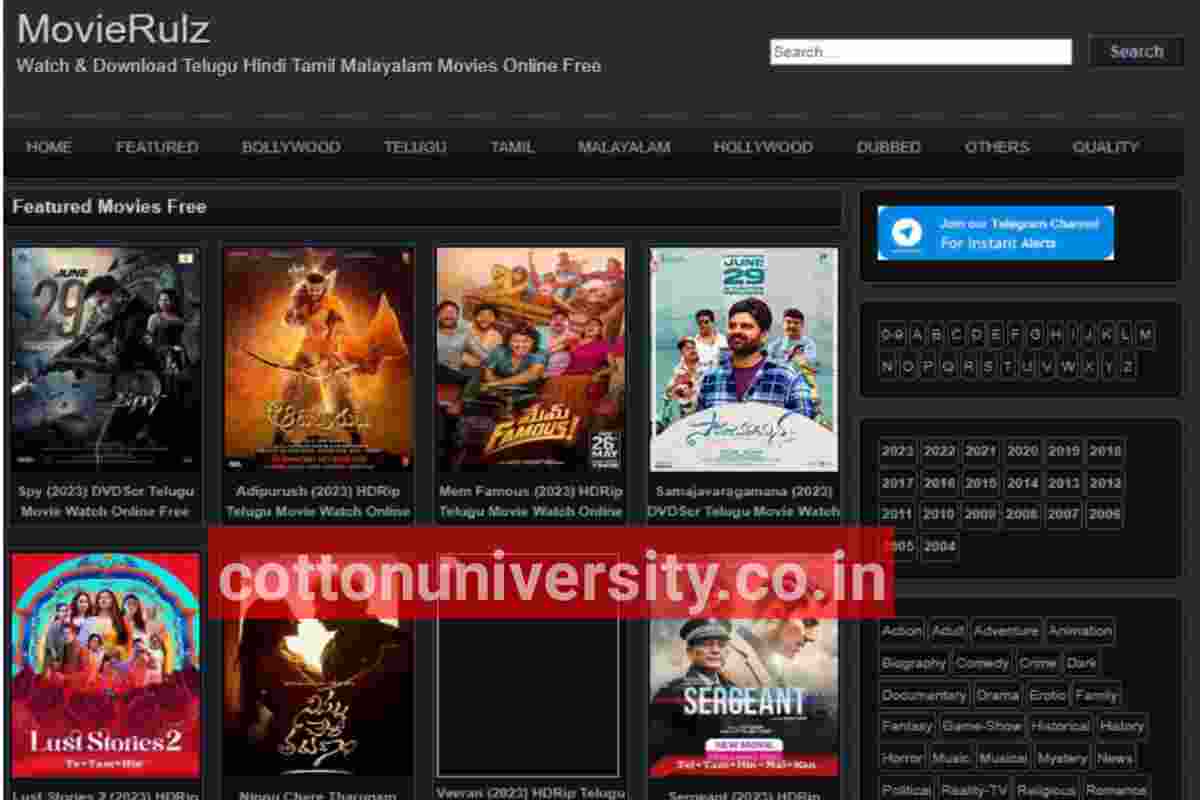Click the Telegram paper-plane icon
The height and width of the screenshot is (800, 1200).
click(x=907, y=233)
